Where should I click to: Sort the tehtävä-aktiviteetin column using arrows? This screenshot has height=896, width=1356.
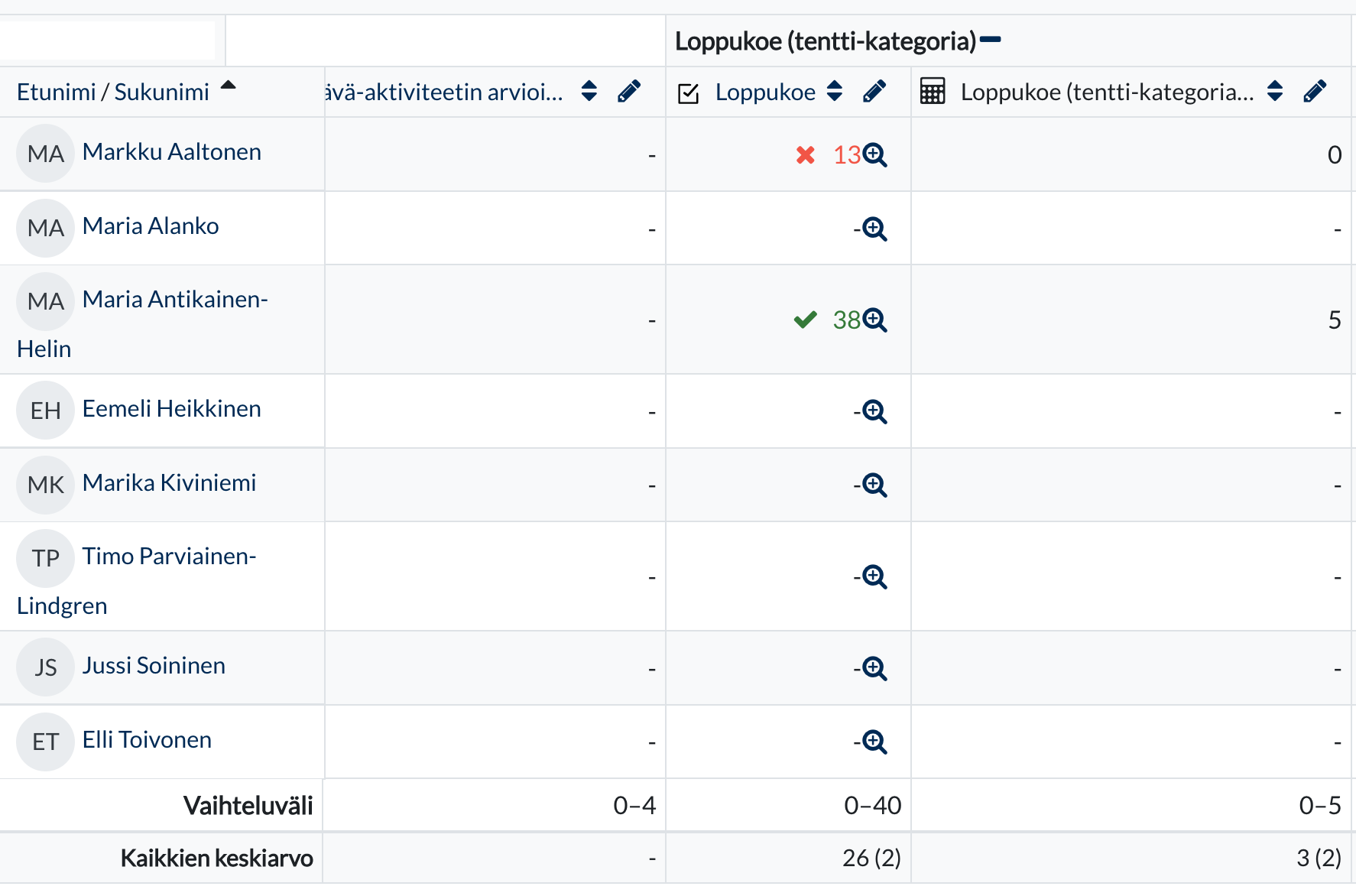click(589, 92)
